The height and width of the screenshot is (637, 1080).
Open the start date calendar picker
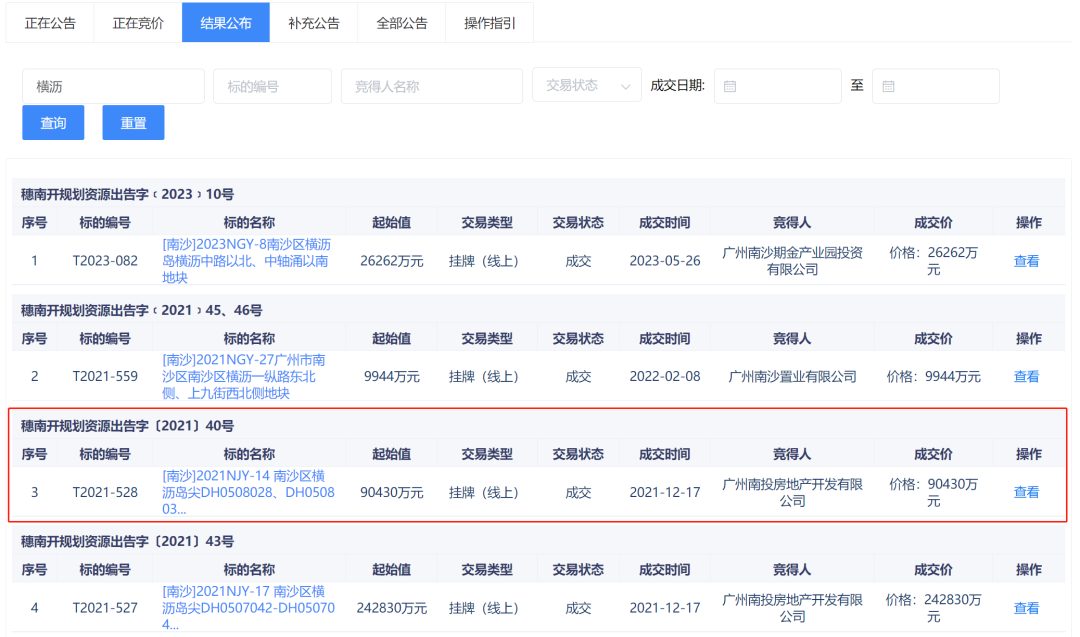click(778, 86)
